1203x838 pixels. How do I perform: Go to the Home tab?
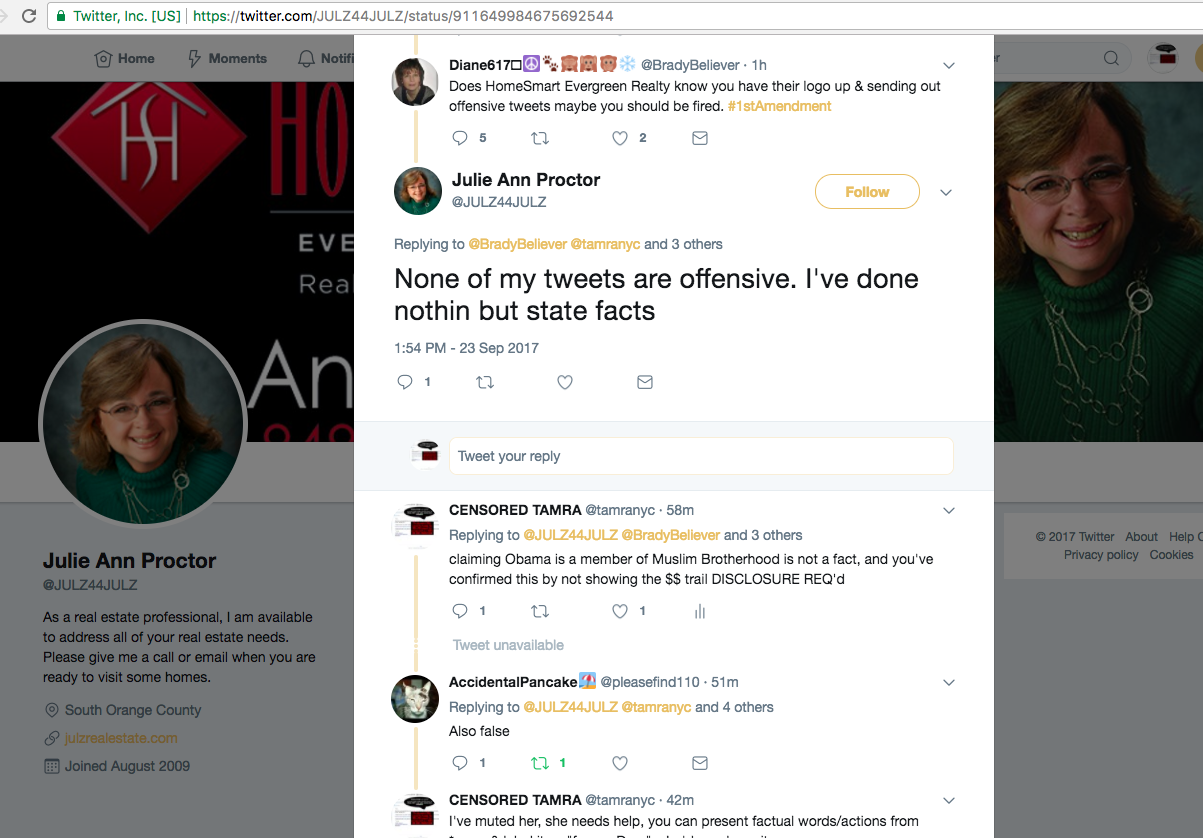click(124, 58)
